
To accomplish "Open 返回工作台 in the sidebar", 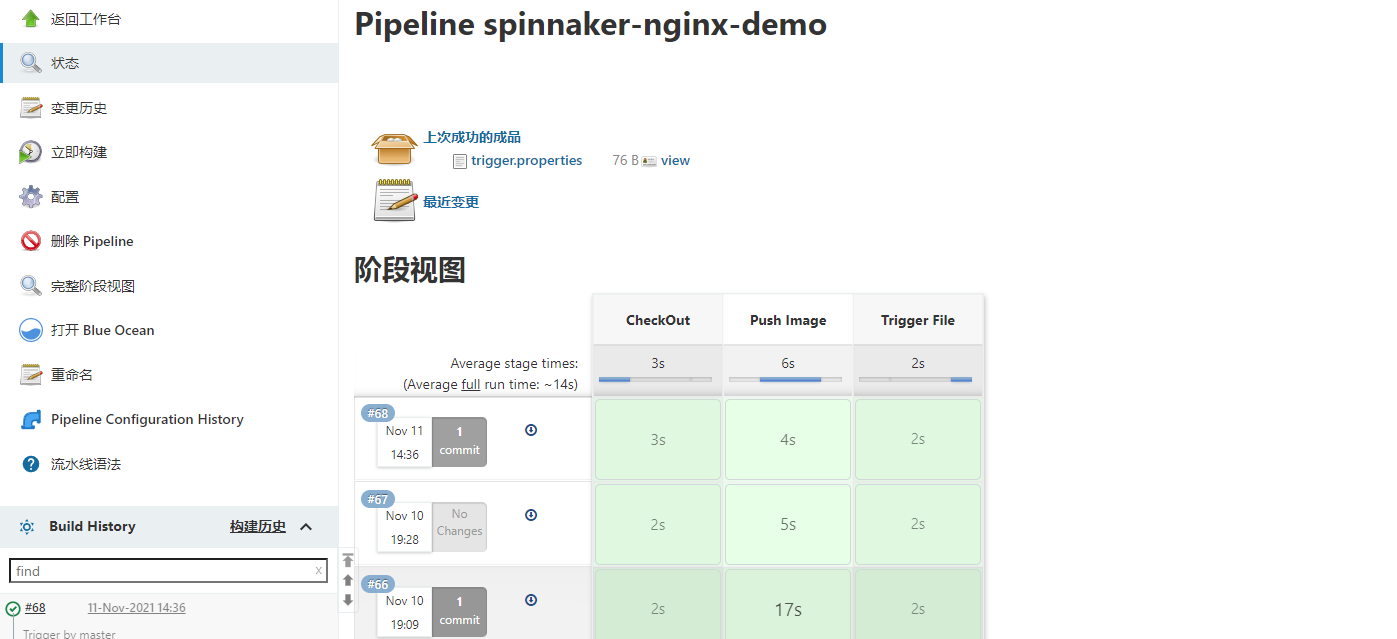I will (86, 19).
